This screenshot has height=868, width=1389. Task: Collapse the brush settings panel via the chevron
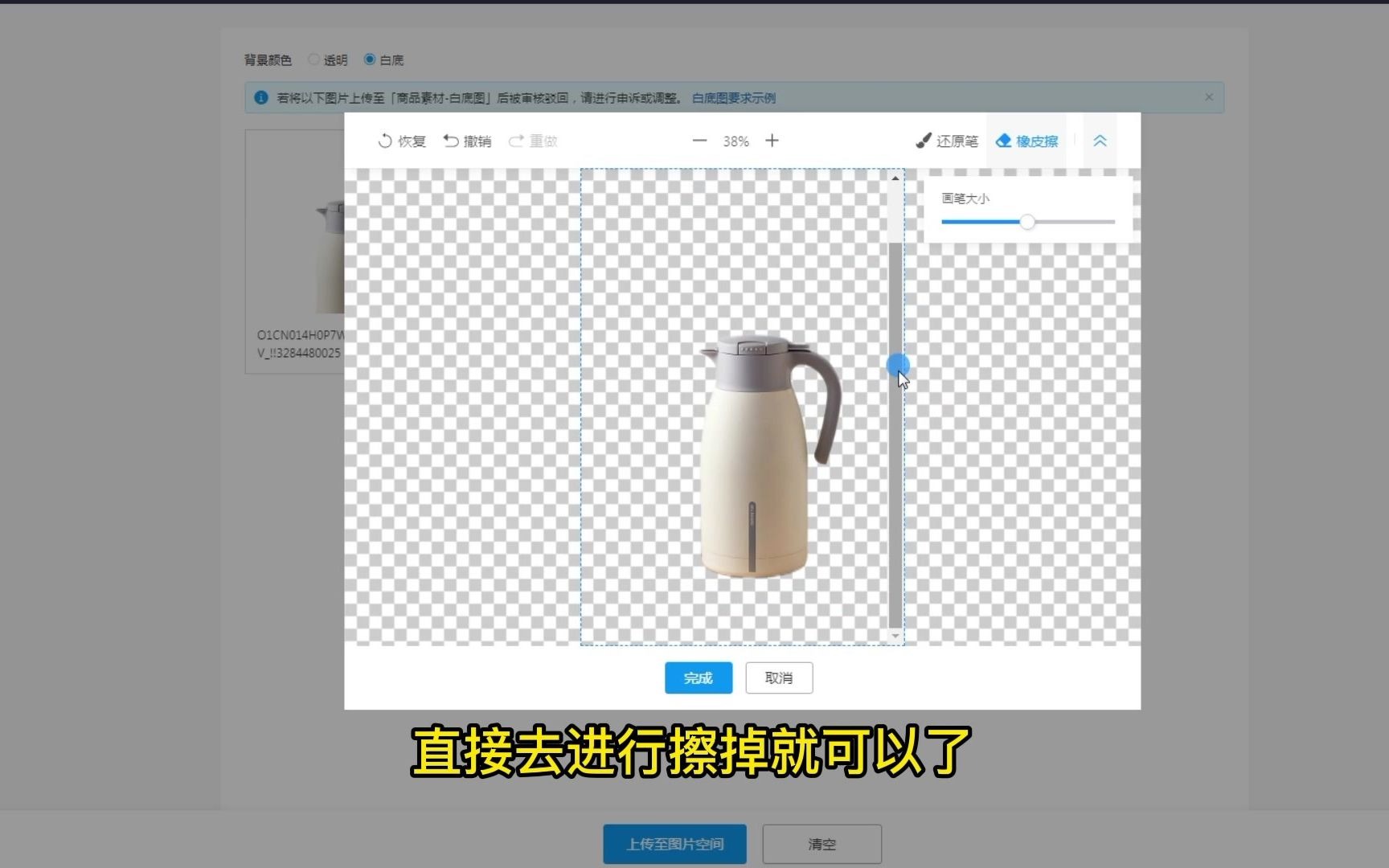point(1100,141)
